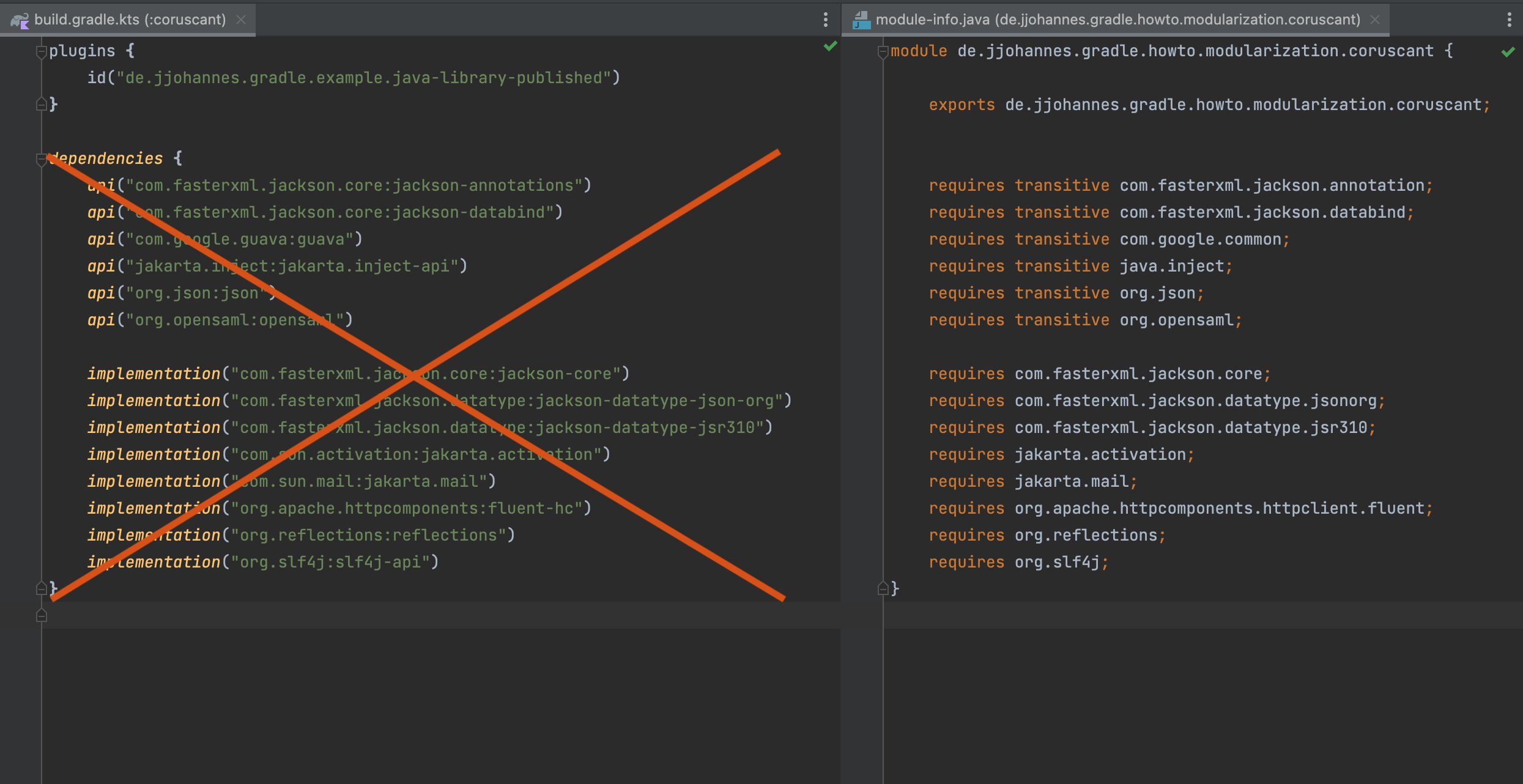The height and width of the screenshot is (784, 1523).
Task: Click the exported coruscant package name
Action: point(1243,105)
